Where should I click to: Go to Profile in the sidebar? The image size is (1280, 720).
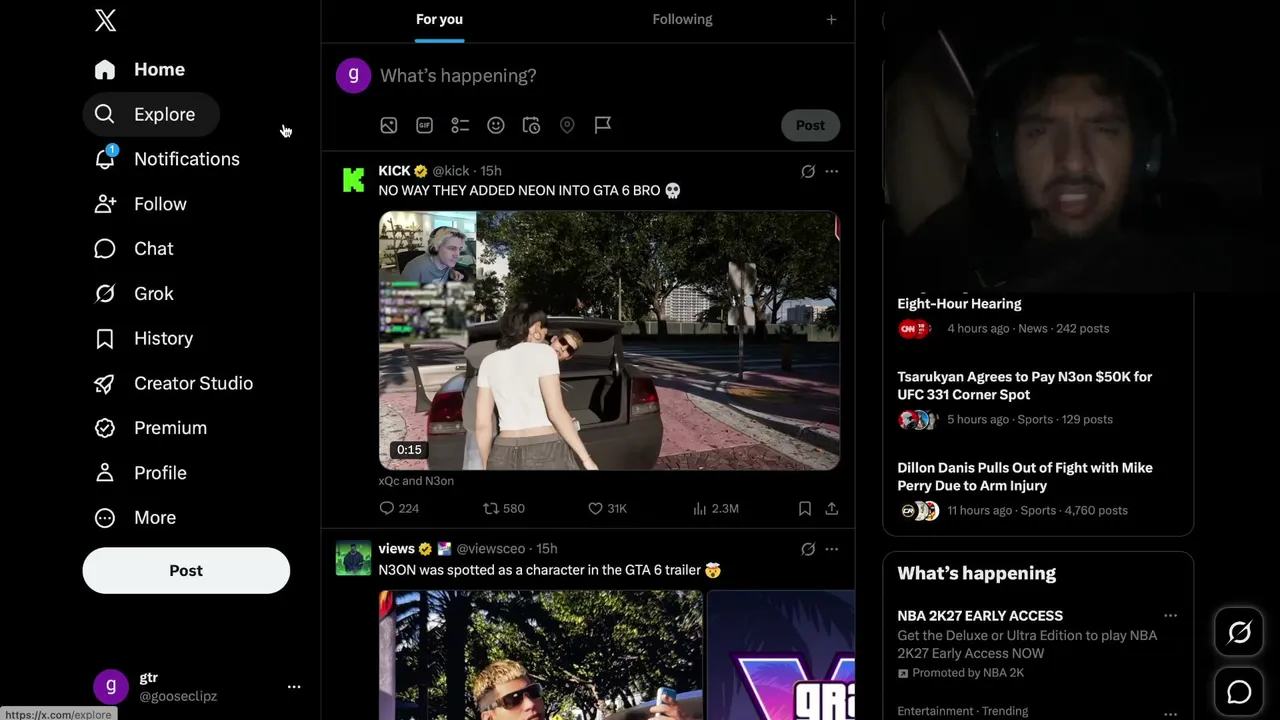click(141, 473)
